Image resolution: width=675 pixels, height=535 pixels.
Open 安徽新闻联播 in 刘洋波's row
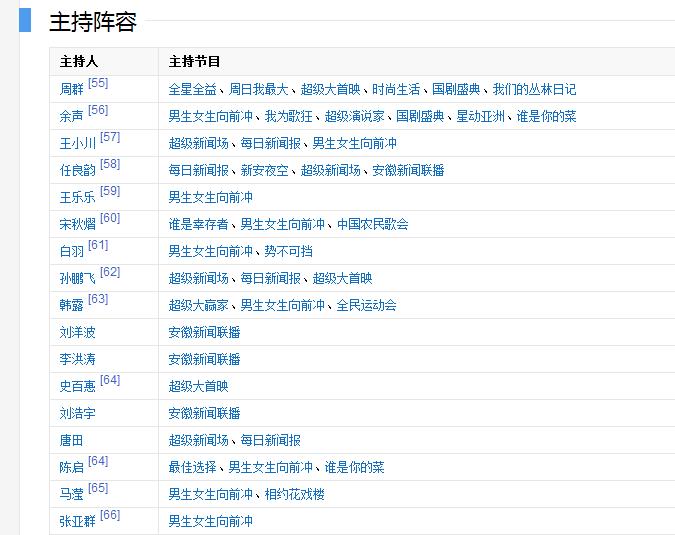point(204,332)
